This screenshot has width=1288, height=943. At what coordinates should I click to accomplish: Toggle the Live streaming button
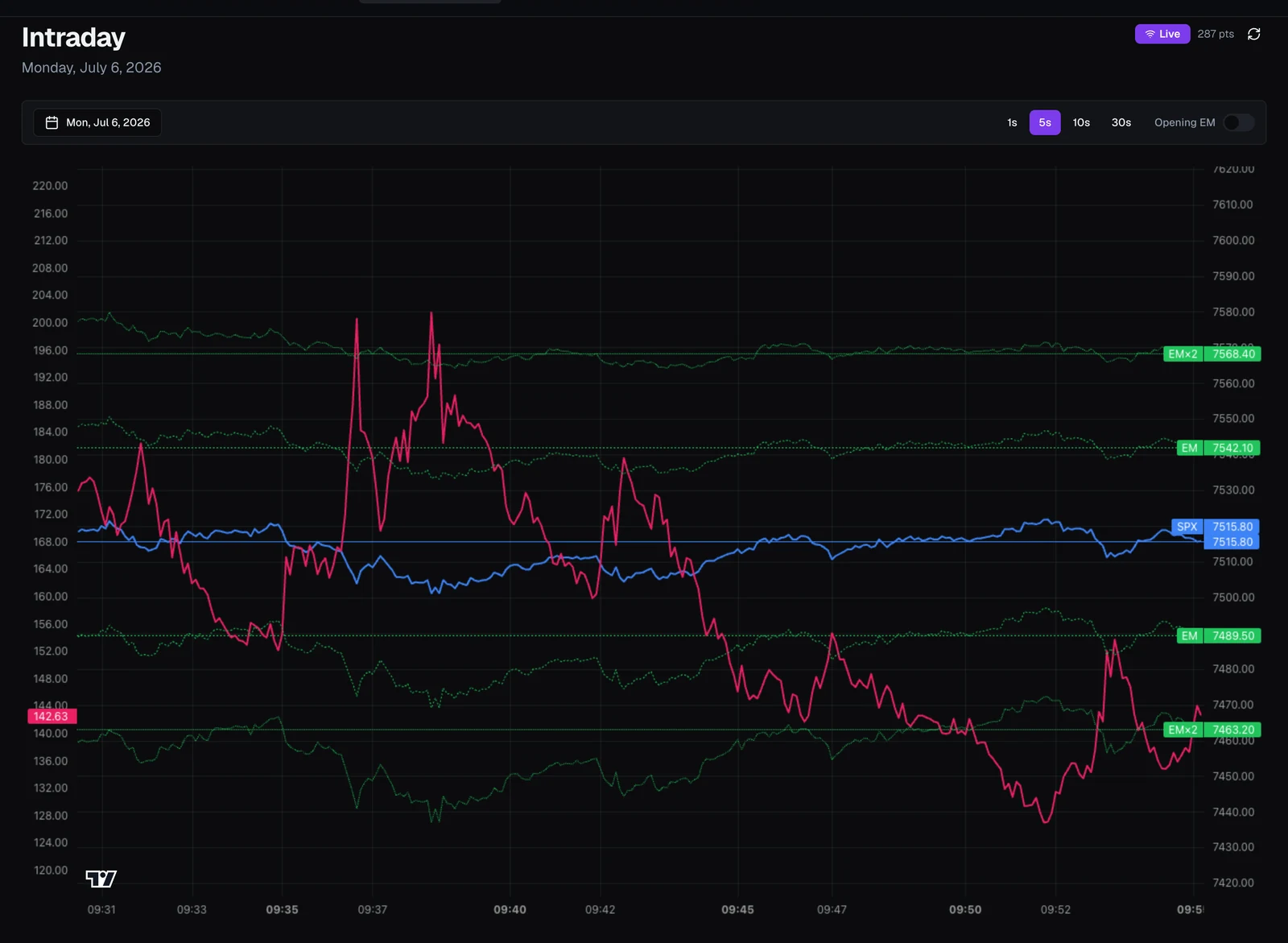click(1162, 34)
